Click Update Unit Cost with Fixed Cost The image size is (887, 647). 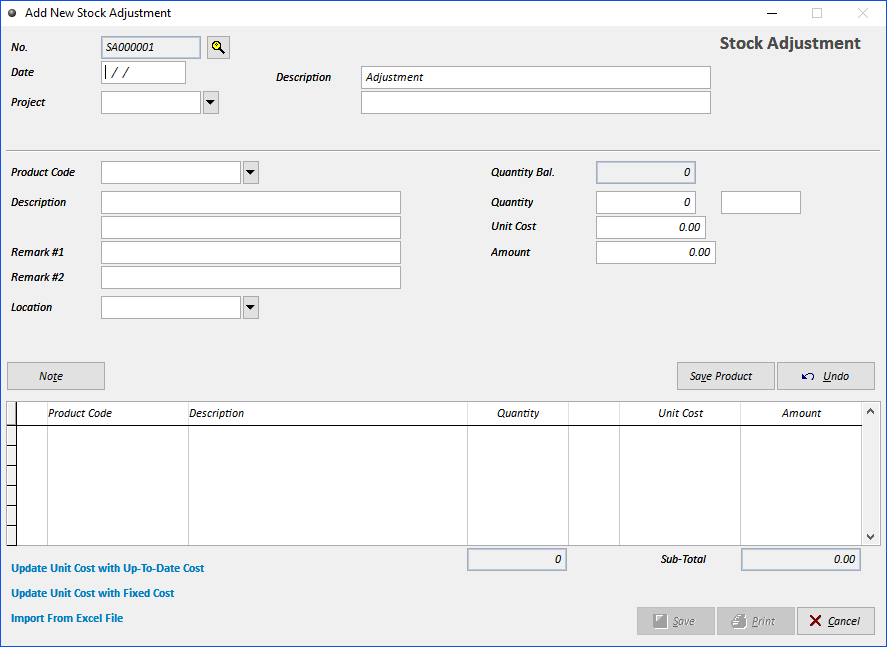[93, 593]
